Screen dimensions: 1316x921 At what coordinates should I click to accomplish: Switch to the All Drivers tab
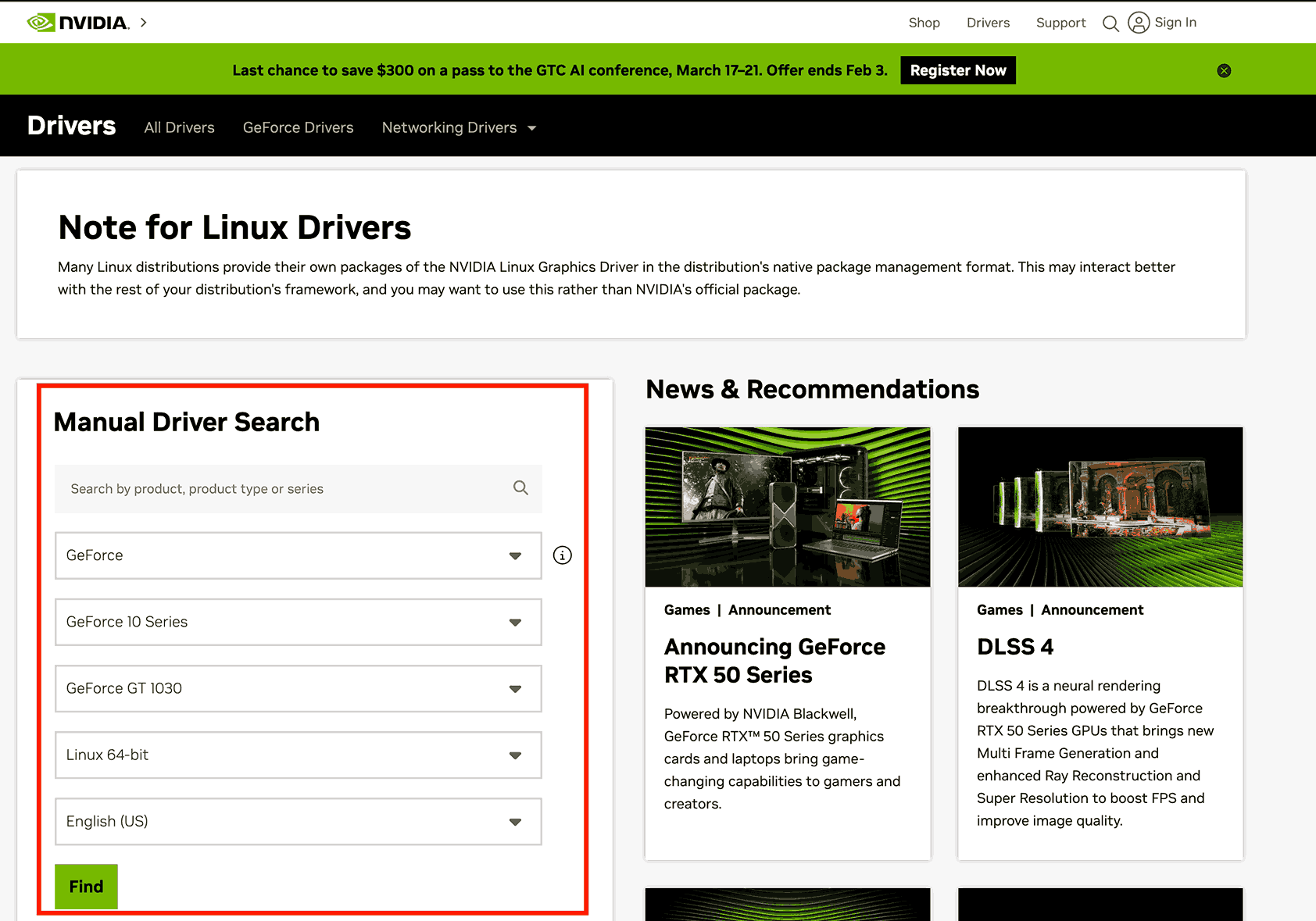coord(179,127)
